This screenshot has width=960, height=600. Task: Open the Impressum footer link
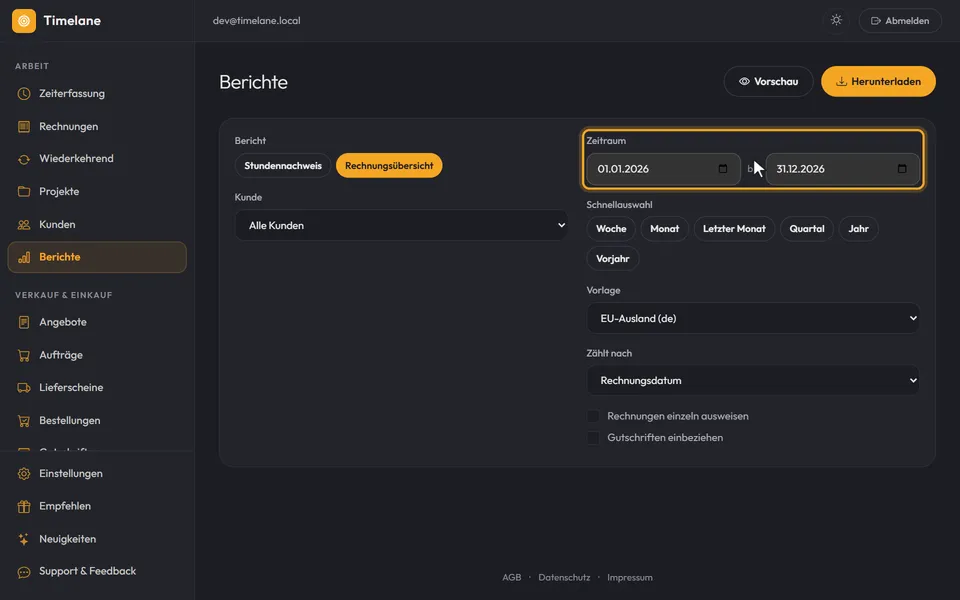pyautogui.click(x=630, y=577)
